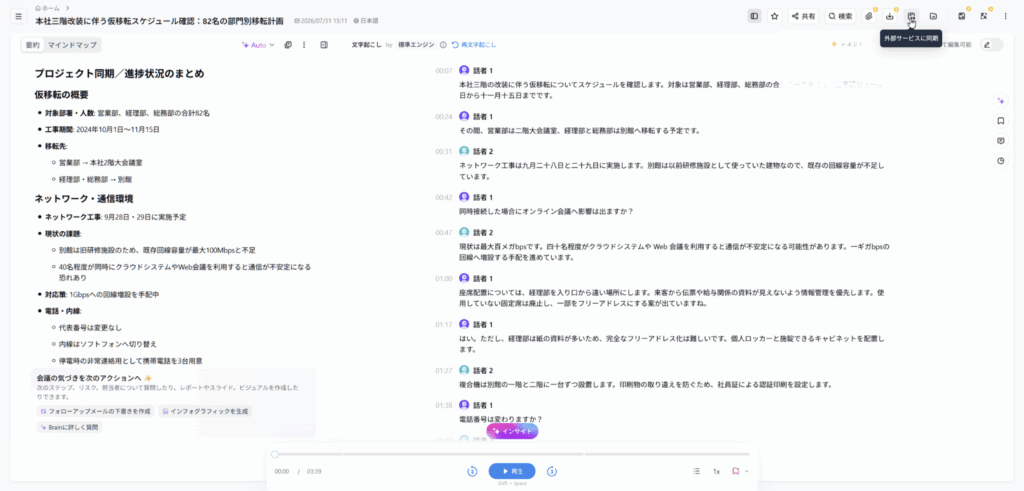Screen dimensions: 1024x491
Task: Open the hamburger menu in the top left
Action: [18, 16]
